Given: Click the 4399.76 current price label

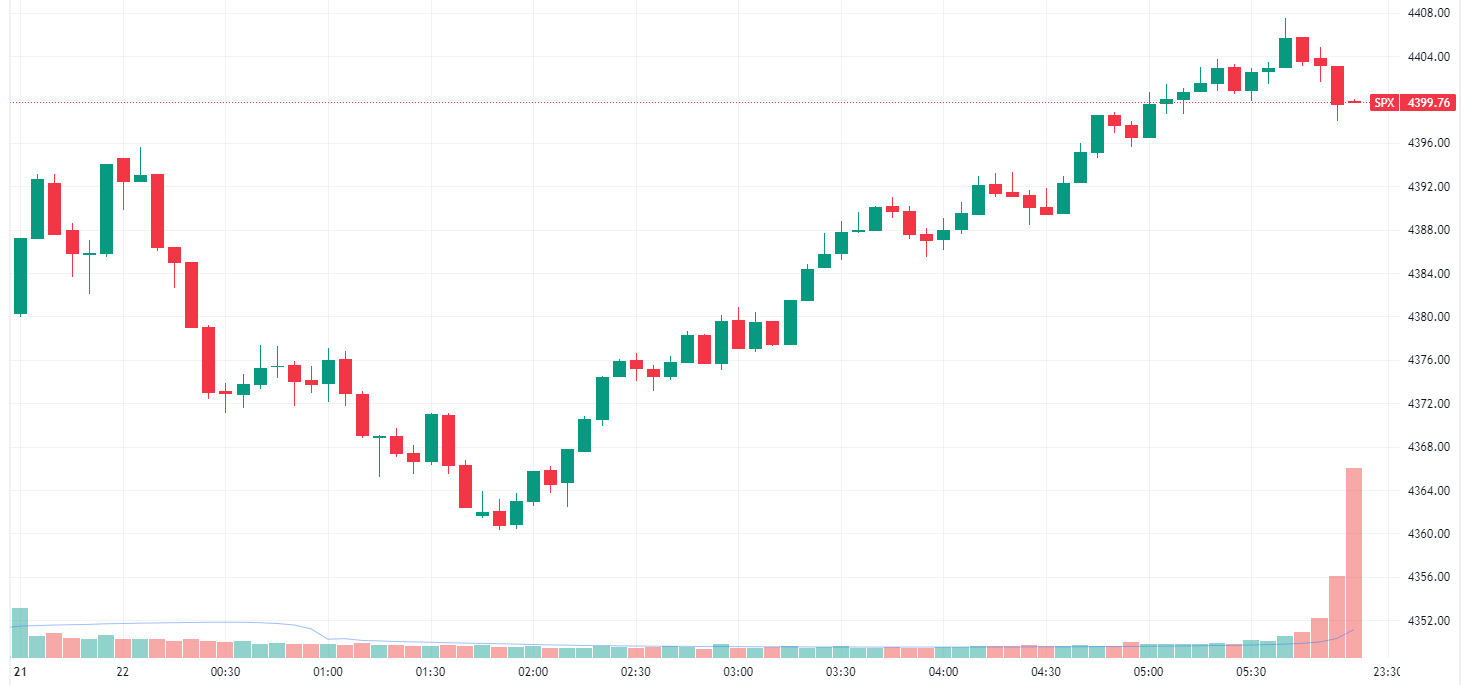Looking at the screenshot, I should (1428, 102).
